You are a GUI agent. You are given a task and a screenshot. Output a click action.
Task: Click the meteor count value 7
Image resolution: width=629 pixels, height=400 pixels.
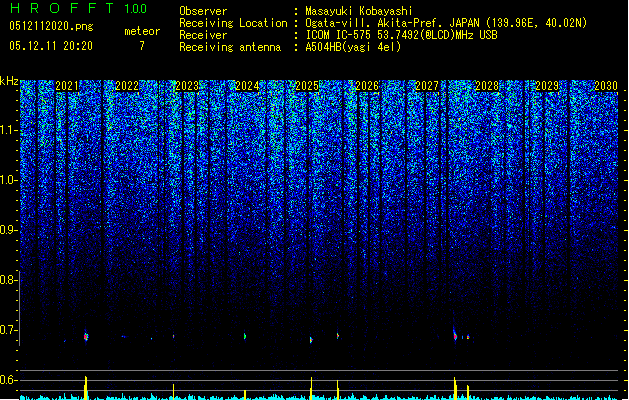point(142,46)
